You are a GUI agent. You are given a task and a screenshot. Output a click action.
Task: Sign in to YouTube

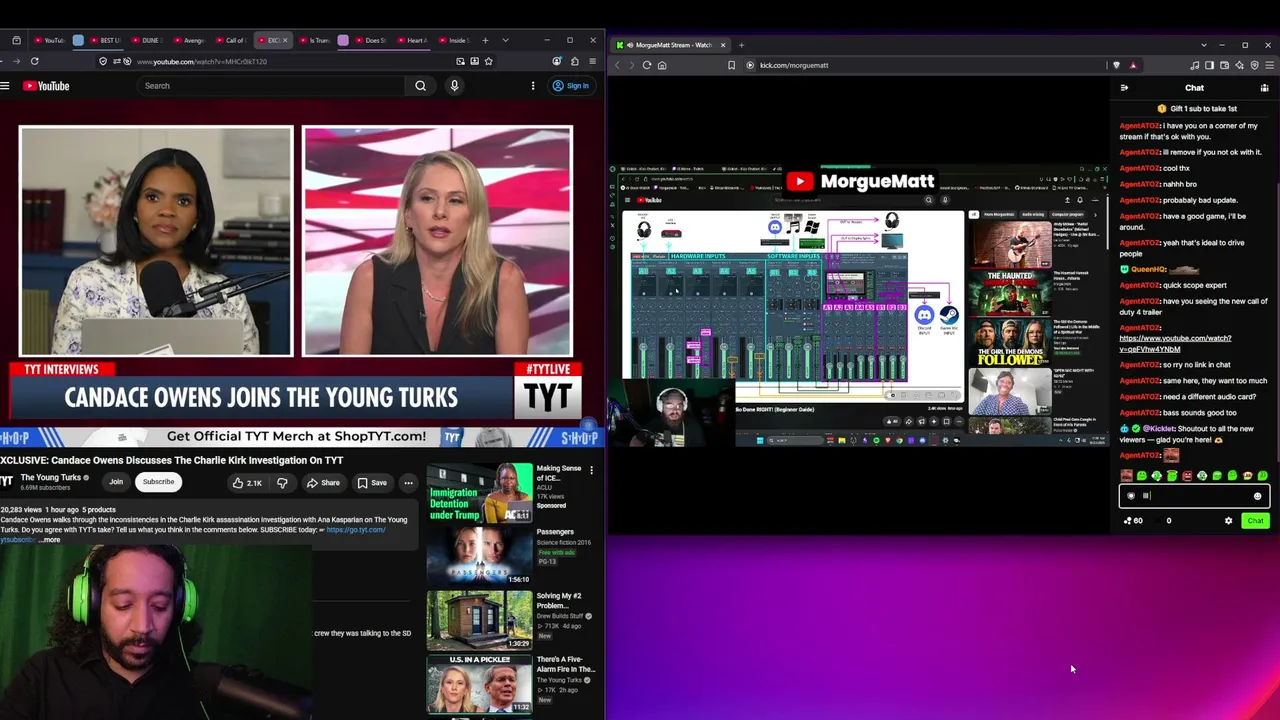(x=571, y=86)
